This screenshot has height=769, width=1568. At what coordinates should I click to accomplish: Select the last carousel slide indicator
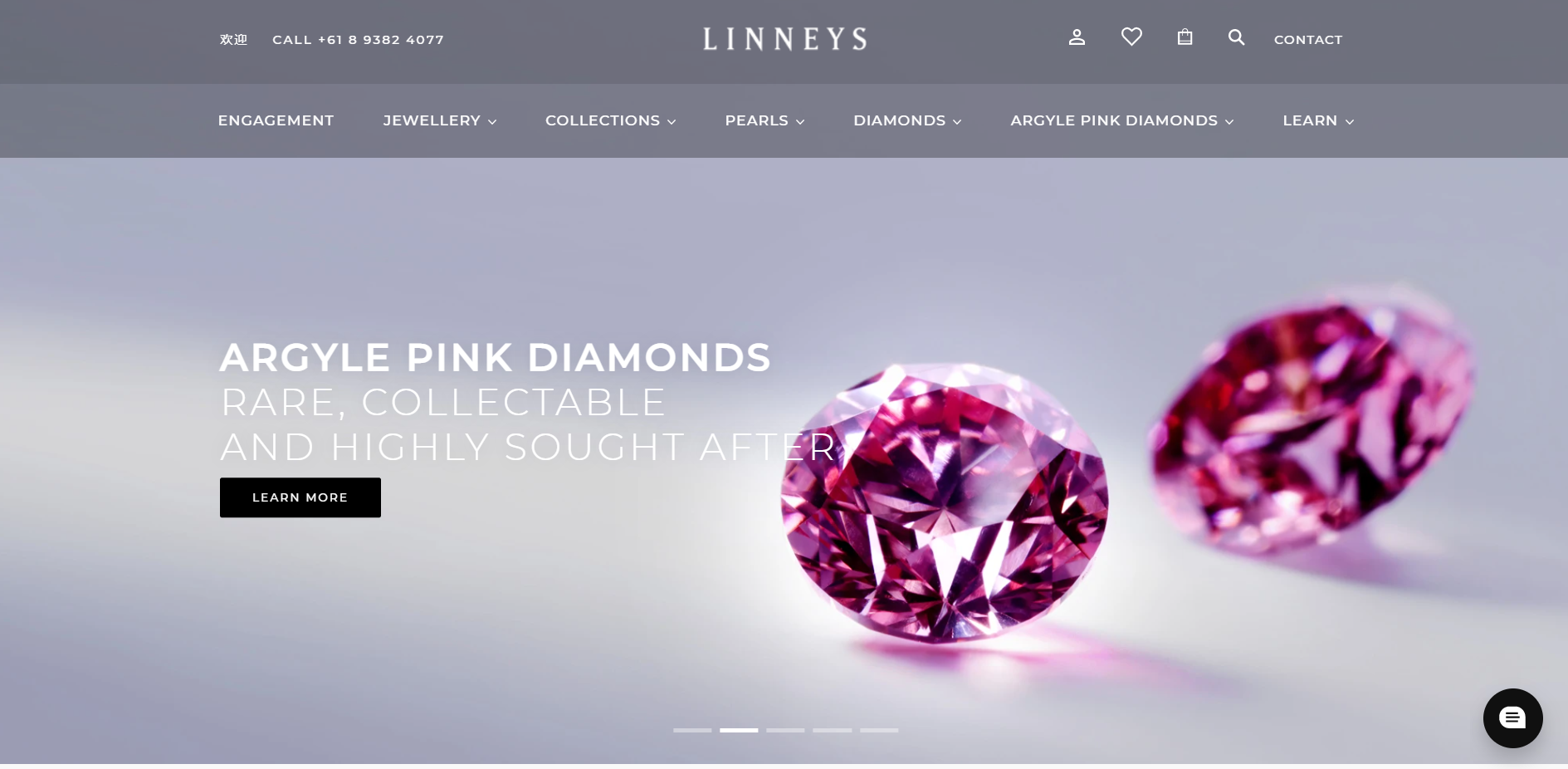(x=879, y=730)
